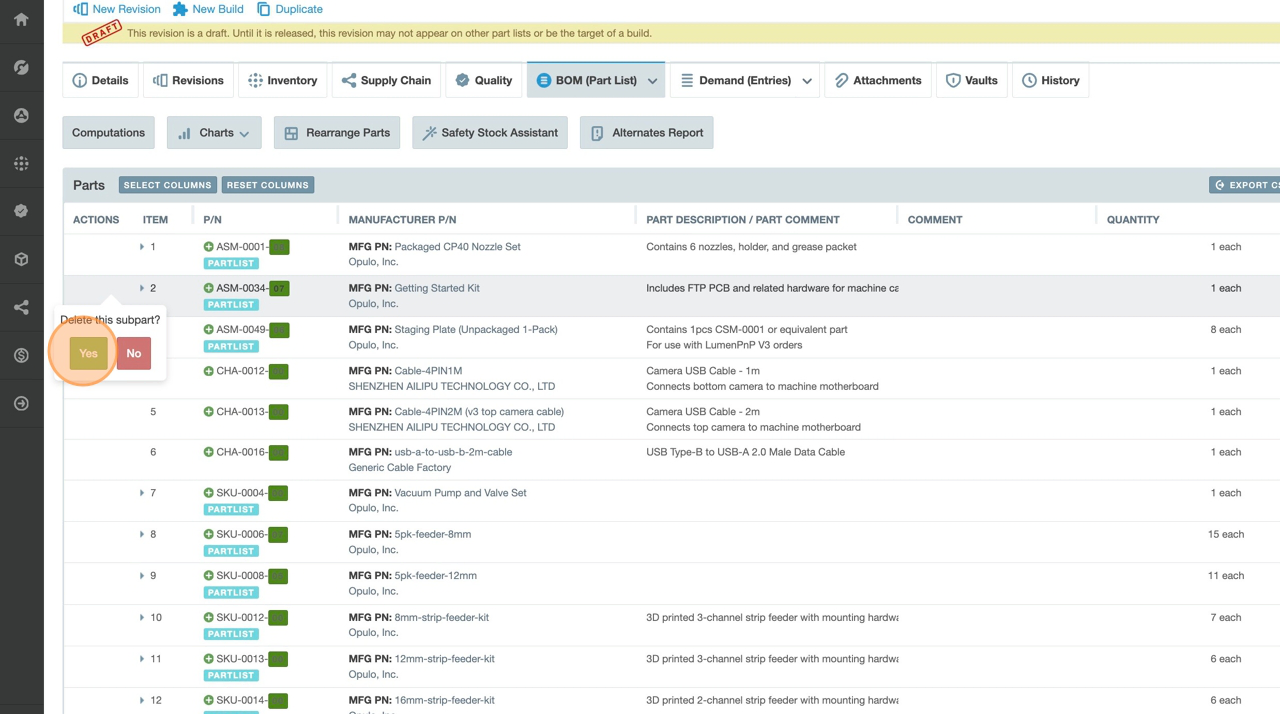
Task: Click the Select Columns button
Action: pyautogui.click(x=167, y=185)
